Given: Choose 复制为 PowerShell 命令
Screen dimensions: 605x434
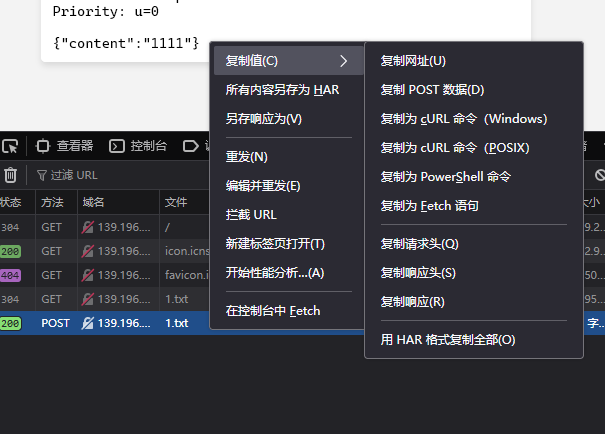Looking at the screenshot, I should pyautogui.click(x=474, y=177).
